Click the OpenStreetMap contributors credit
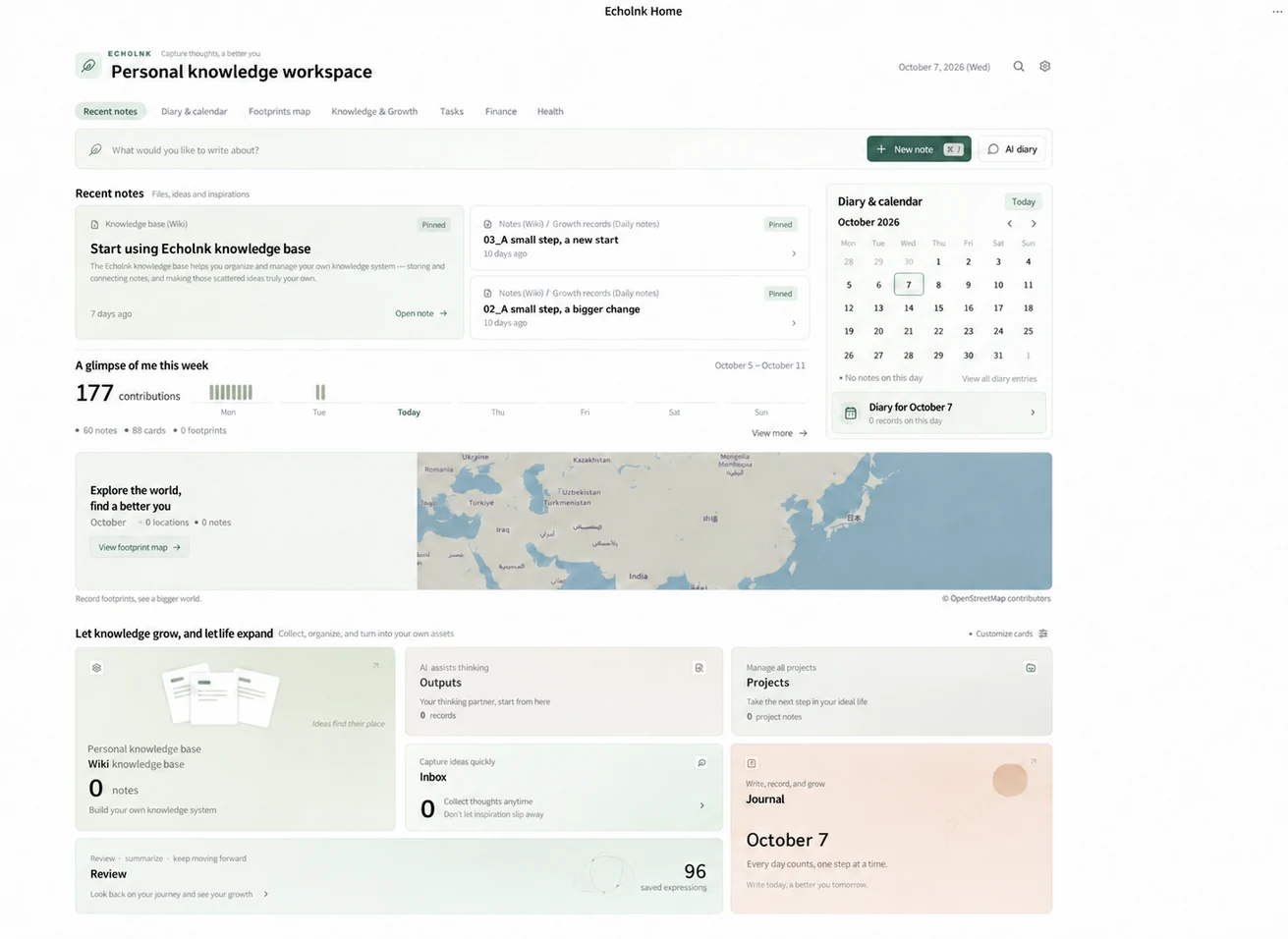Image resolution: width=1288 pixels, height=939 pixels. (996, 598)
